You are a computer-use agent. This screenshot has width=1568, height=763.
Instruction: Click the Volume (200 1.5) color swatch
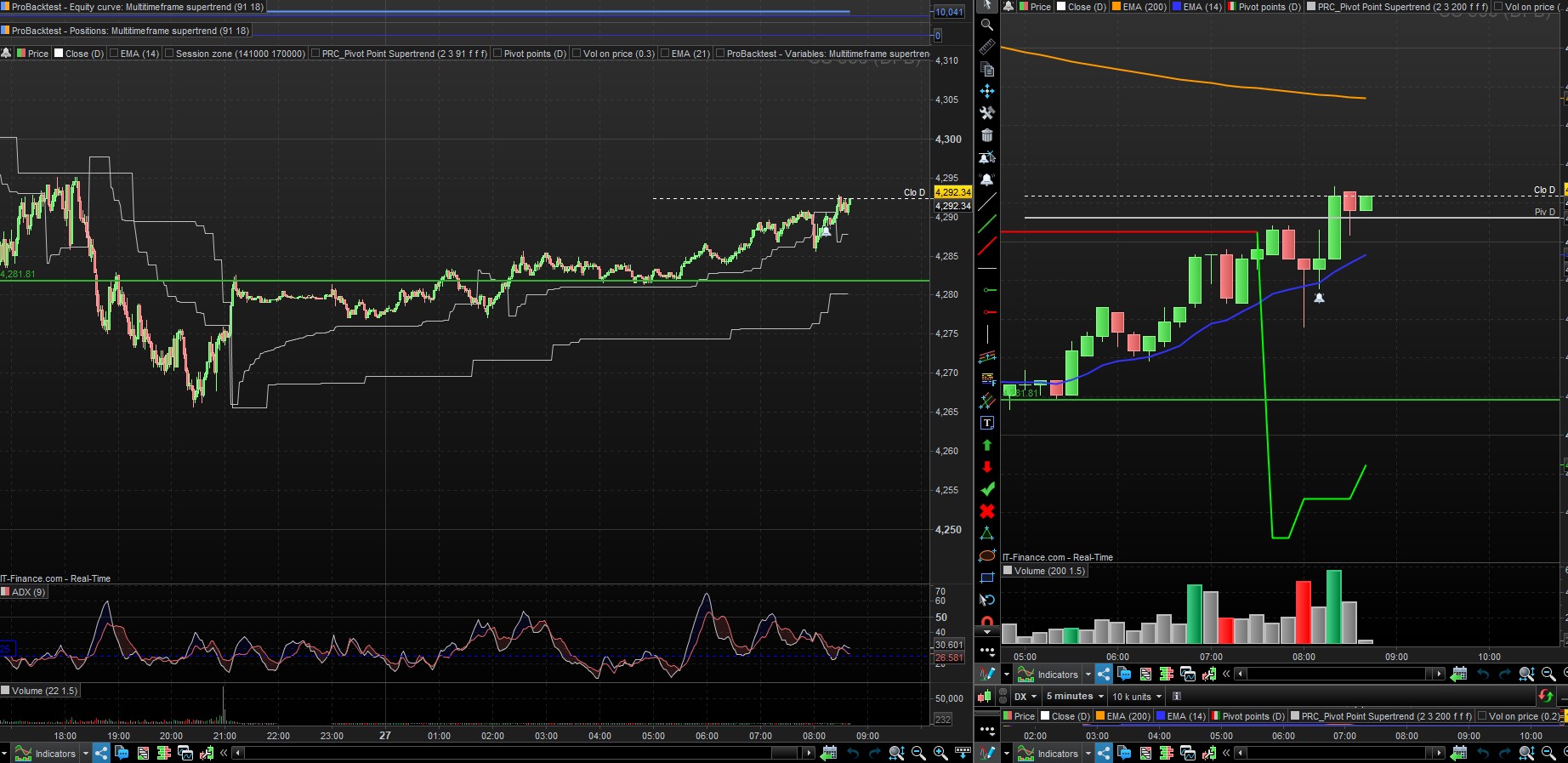[1008, 571]
